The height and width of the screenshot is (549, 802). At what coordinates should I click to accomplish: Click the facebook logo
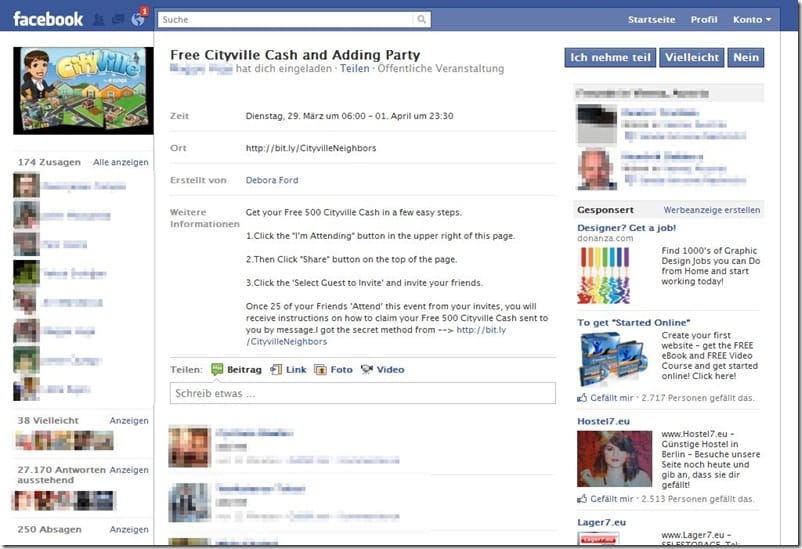point(48,19)
